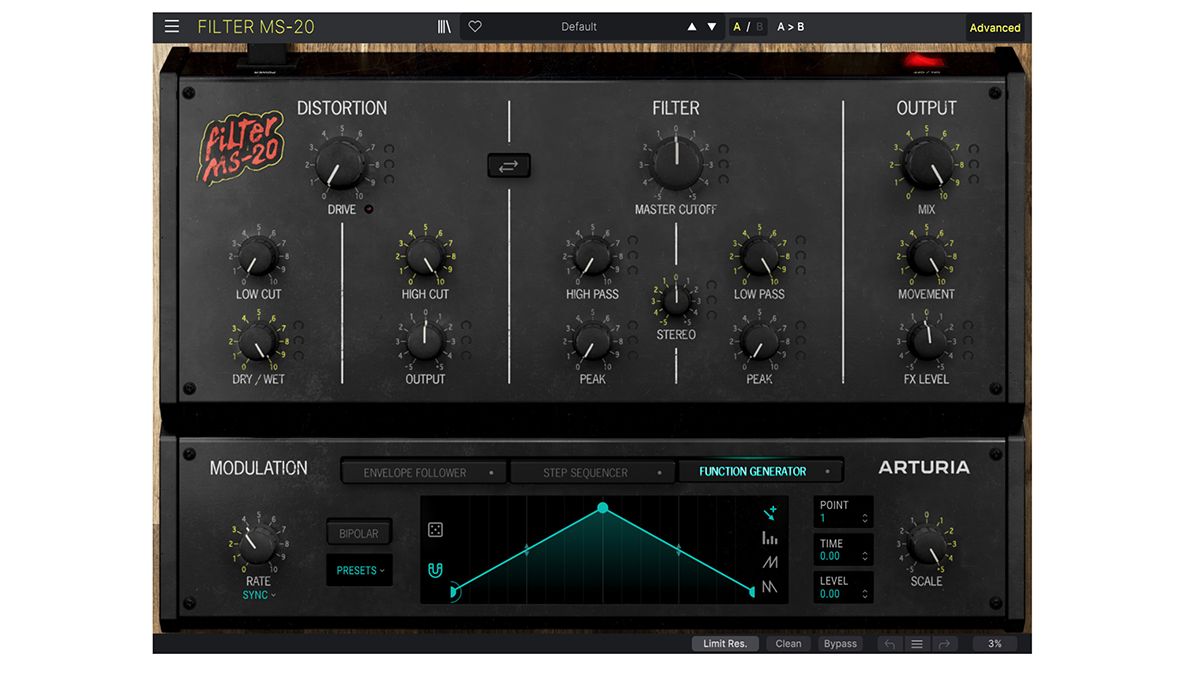1200x675 pixels.
Task: Select the step bars draw mode icon
Action: click(769, 538)
